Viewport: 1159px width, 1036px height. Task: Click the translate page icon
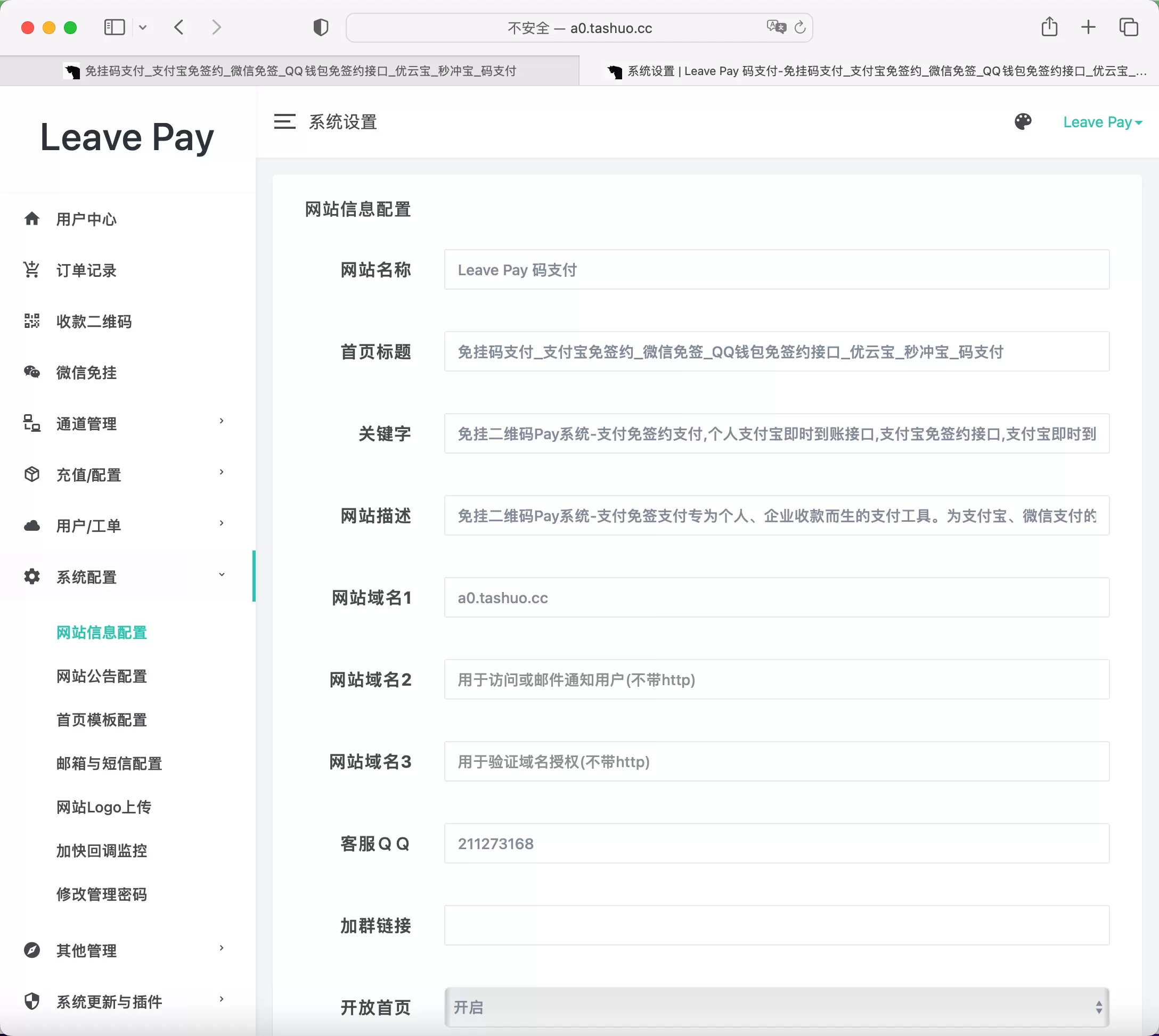pyautogui.click(x=776, y=27)
